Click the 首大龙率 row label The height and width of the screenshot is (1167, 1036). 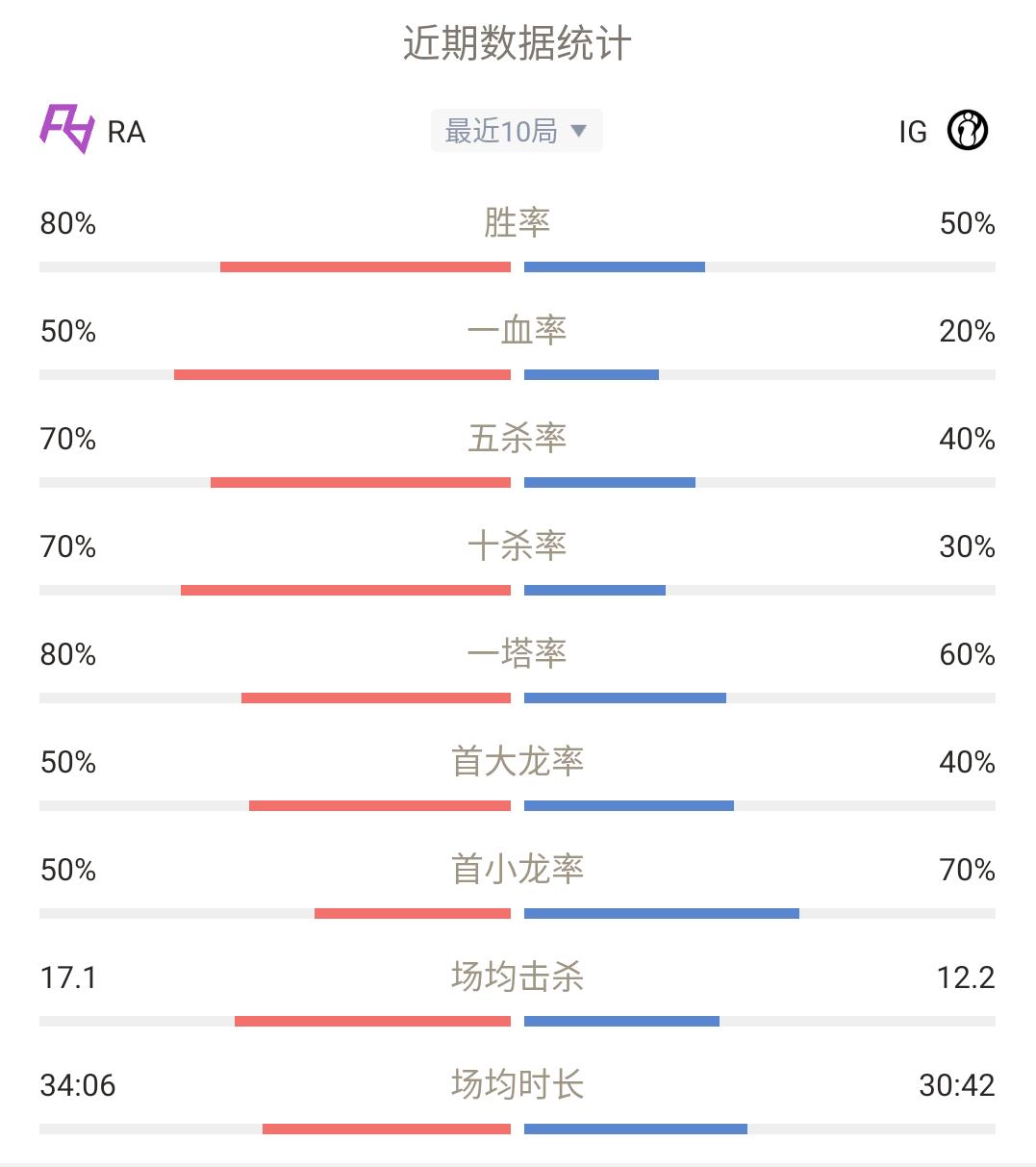tap(518, 762)
